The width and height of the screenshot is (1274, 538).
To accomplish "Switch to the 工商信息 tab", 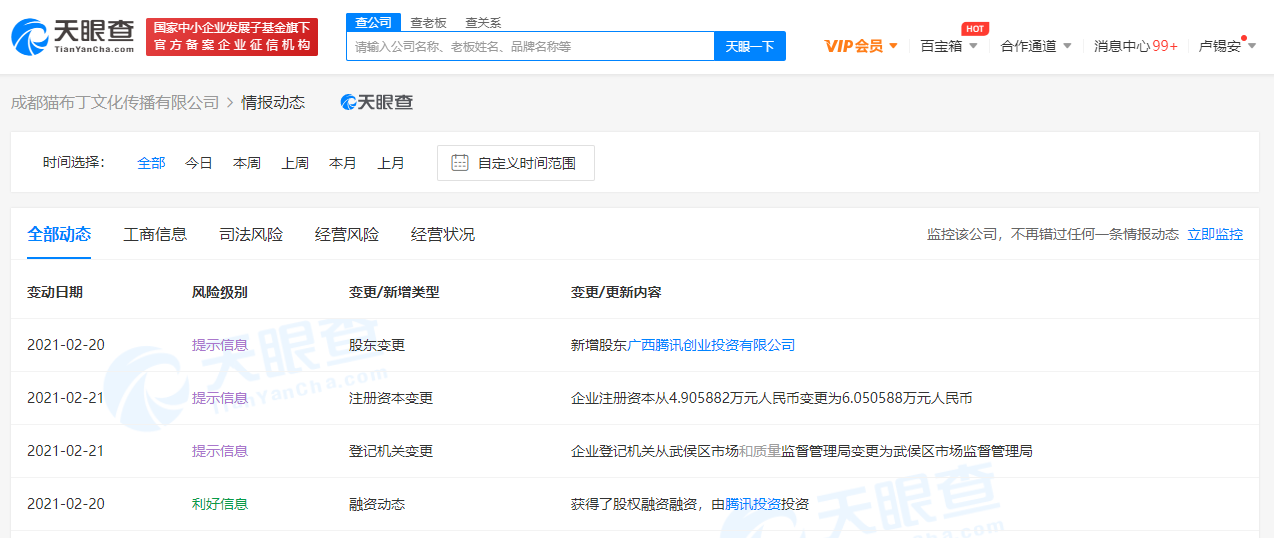I will pos(155,235).
